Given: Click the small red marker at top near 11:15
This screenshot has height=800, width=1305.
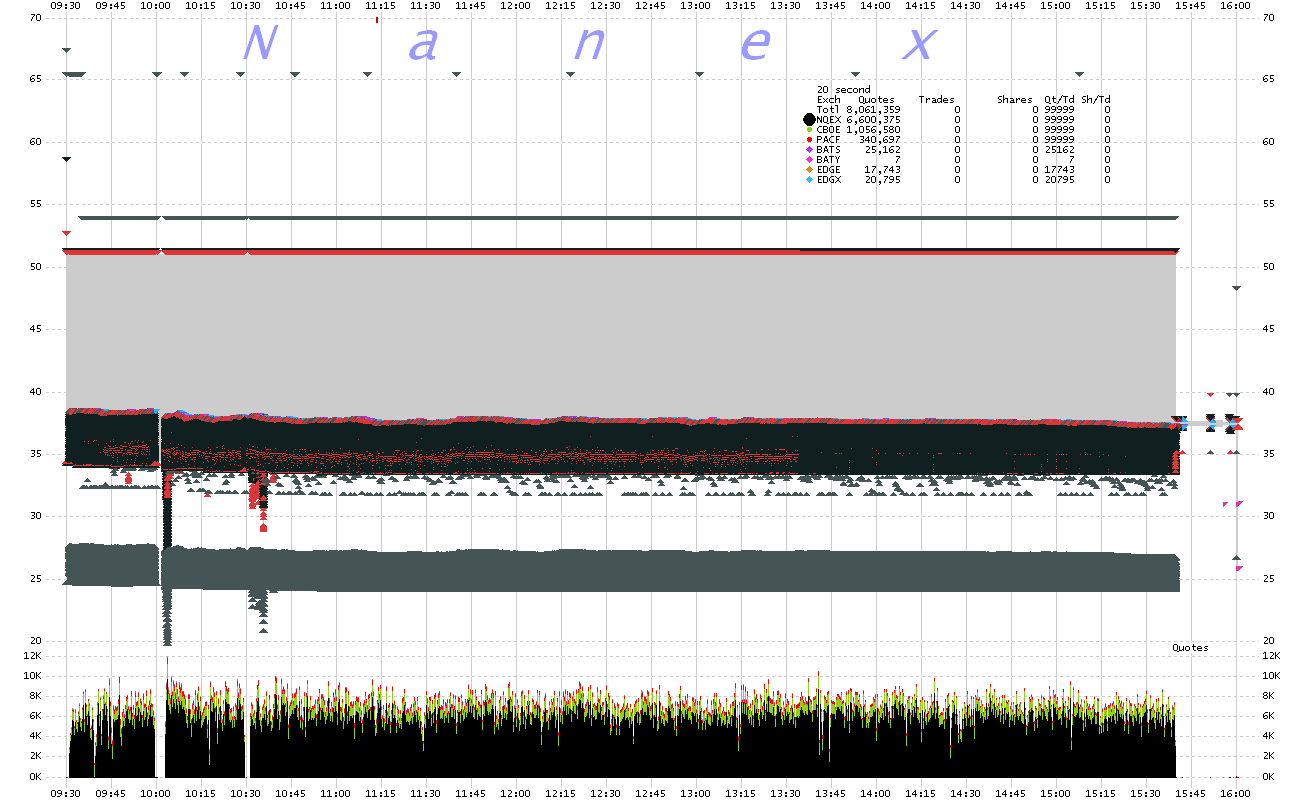Looking at the screenshot, I should click(x=376, y=19).
